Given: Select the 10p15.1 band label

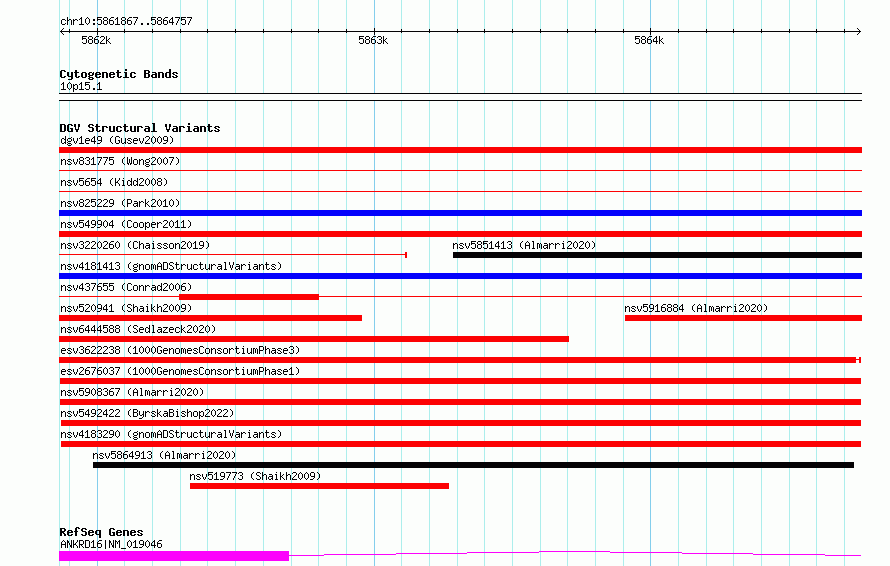Looking at the screenshot, I should tap(81, 87).
